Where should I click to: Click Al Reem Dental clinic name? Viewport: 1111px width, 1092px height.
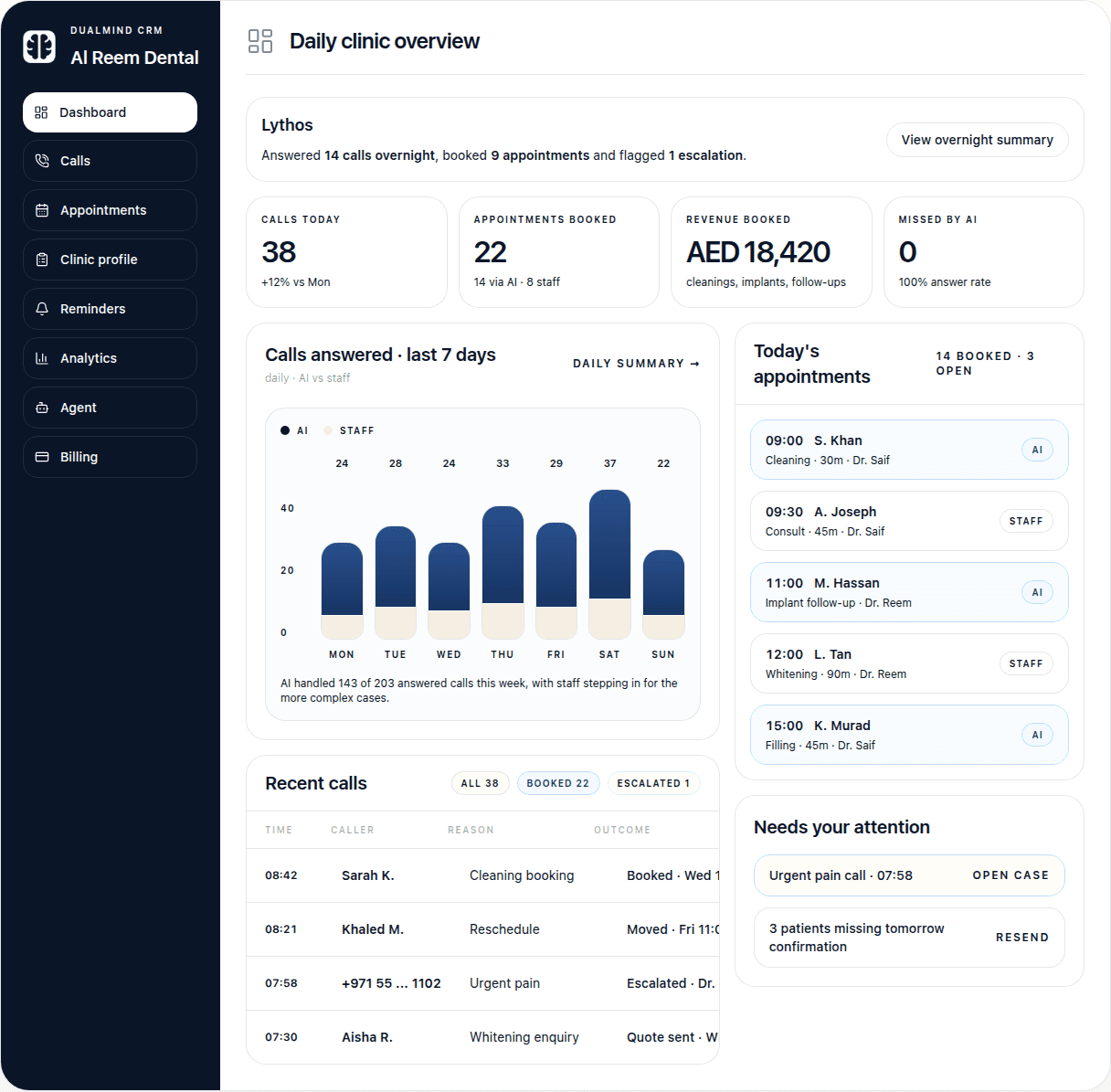(134, 58)
